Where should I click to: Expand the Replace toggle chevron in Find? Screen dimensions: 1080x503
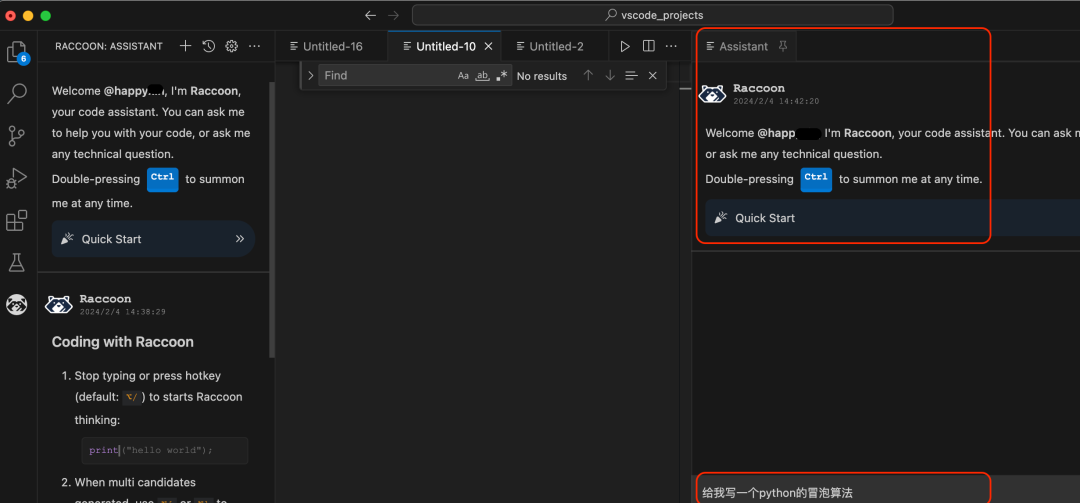311,76
